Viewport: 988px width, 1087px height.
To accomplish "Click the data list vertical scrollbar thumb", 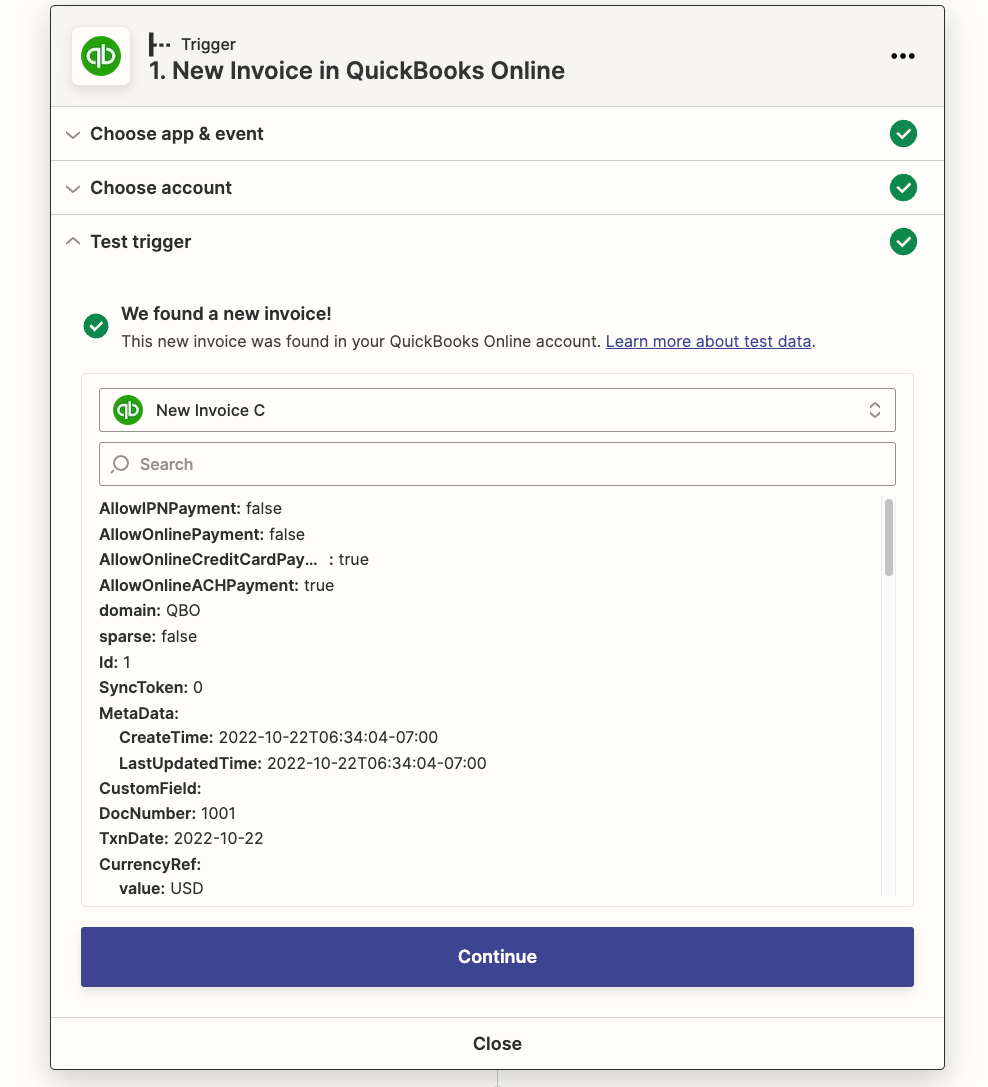I will pos(888,537).
